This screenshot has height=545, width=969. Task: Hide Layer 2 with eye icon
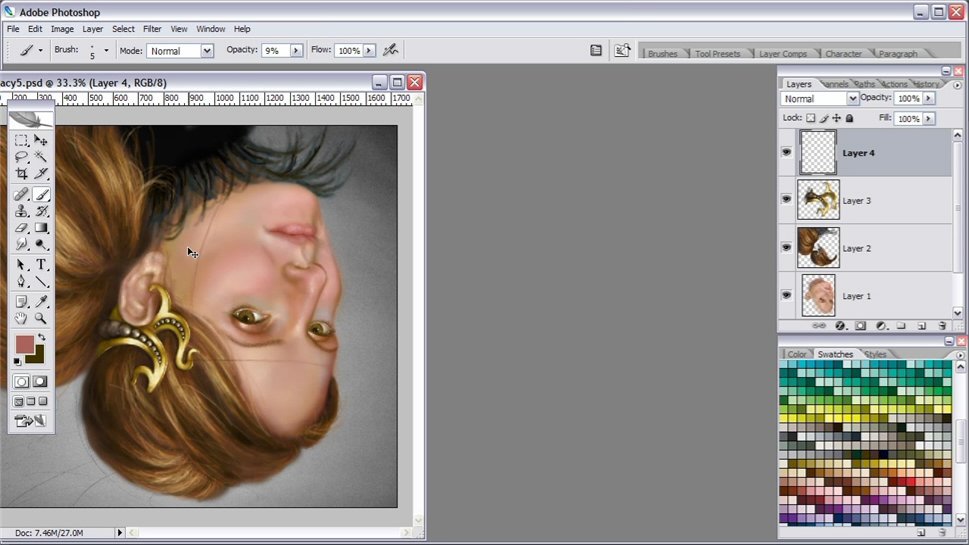[x=786, y=247]
